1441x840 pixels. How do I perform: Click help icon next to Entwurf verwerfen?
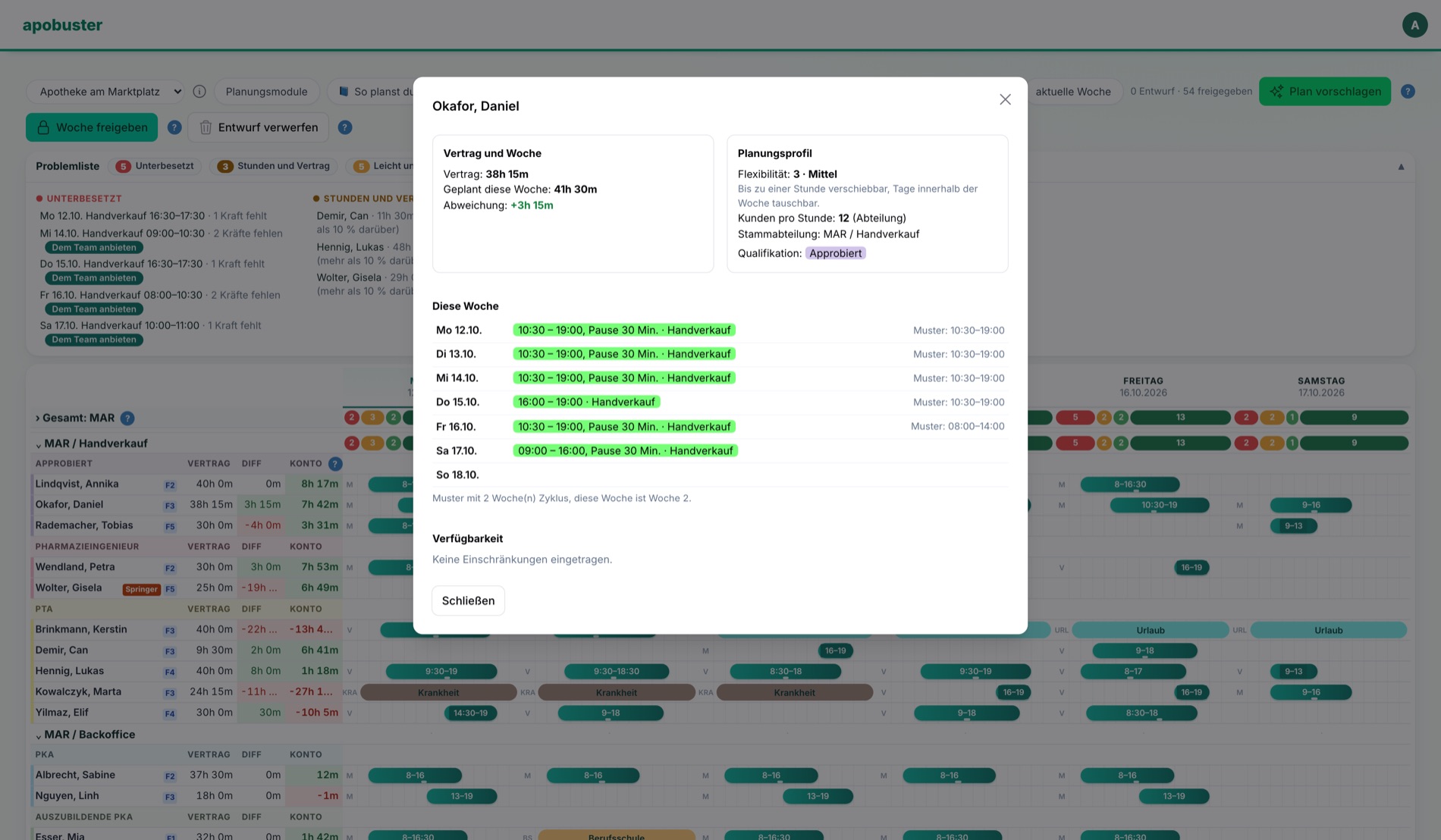pyautogui.click(x=345, y=127)
